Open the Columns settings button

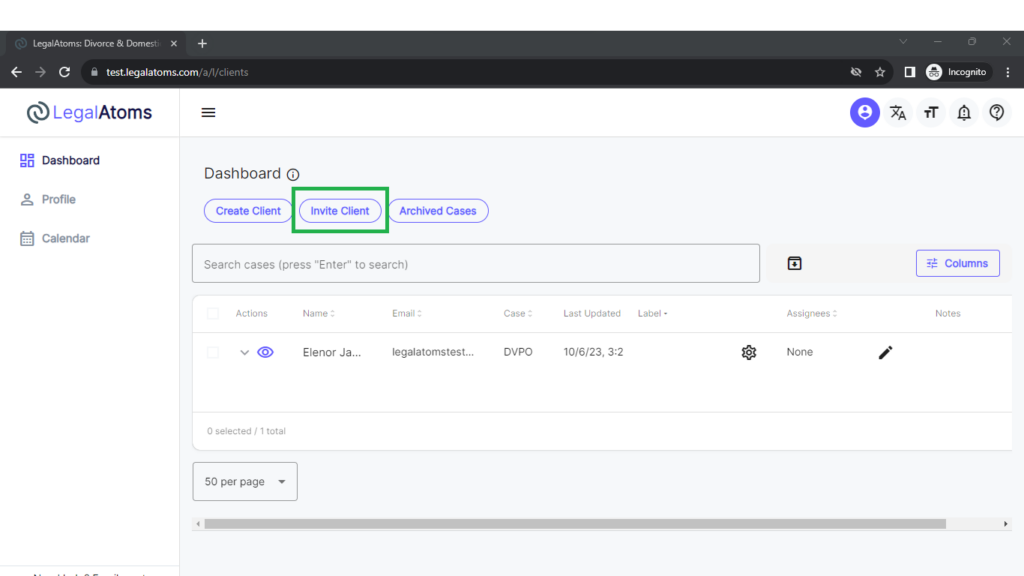(957, 263)
